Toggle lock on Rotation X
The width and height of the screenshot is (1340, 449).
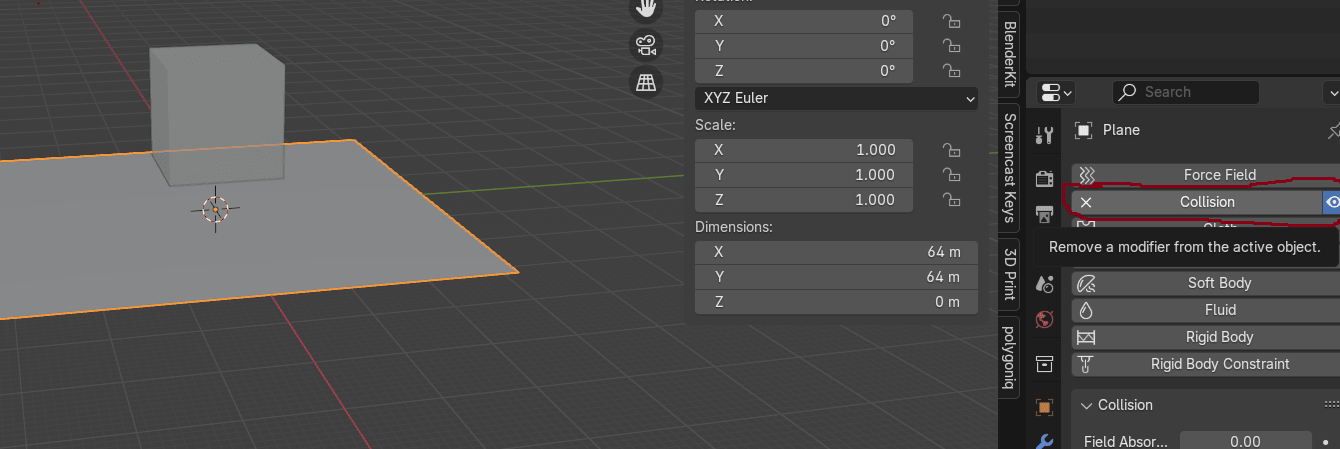(x=951, y=21)
